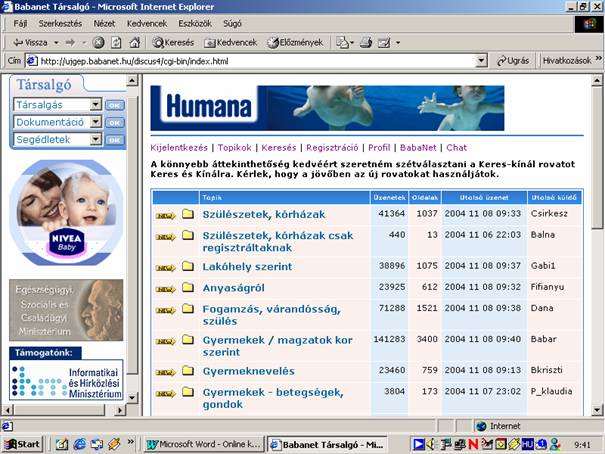The image size is (605, 454).
Task: Click the Windows Start button
Action: (x=23, y=443)
